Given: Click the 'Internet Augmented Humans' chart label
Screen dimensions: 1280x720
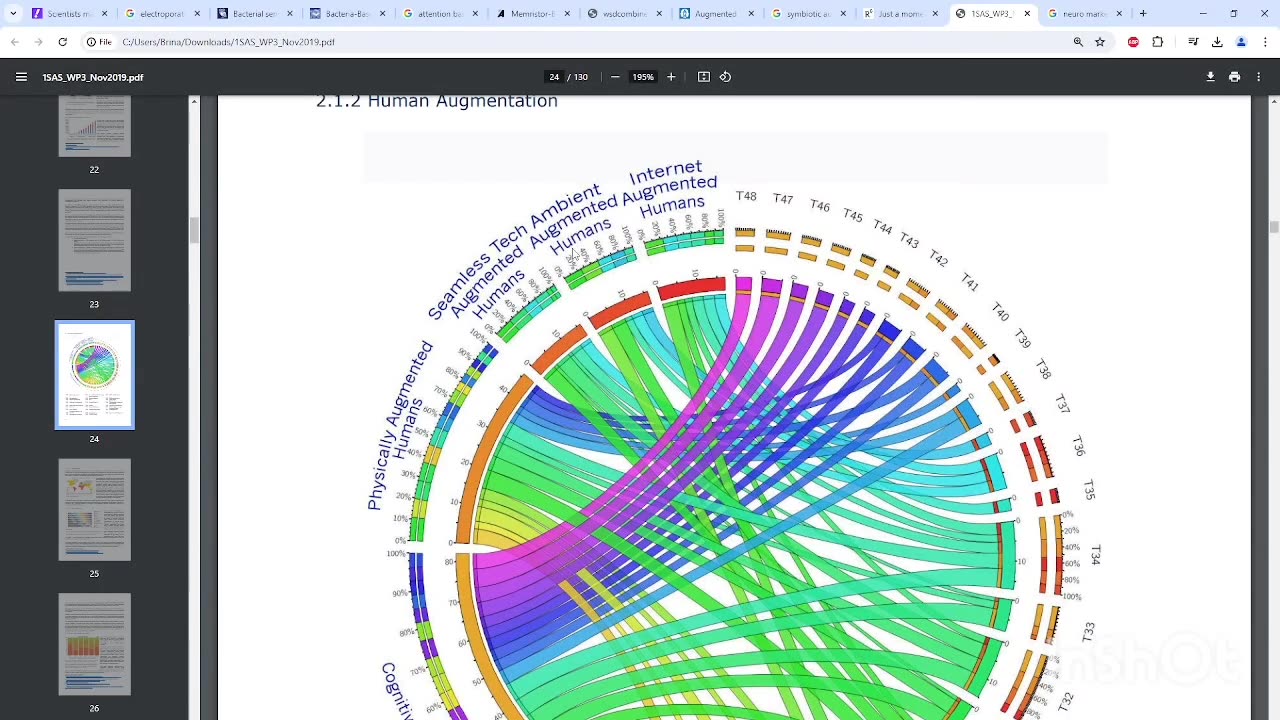Looking at the screenshot, I should pos(671,188).
